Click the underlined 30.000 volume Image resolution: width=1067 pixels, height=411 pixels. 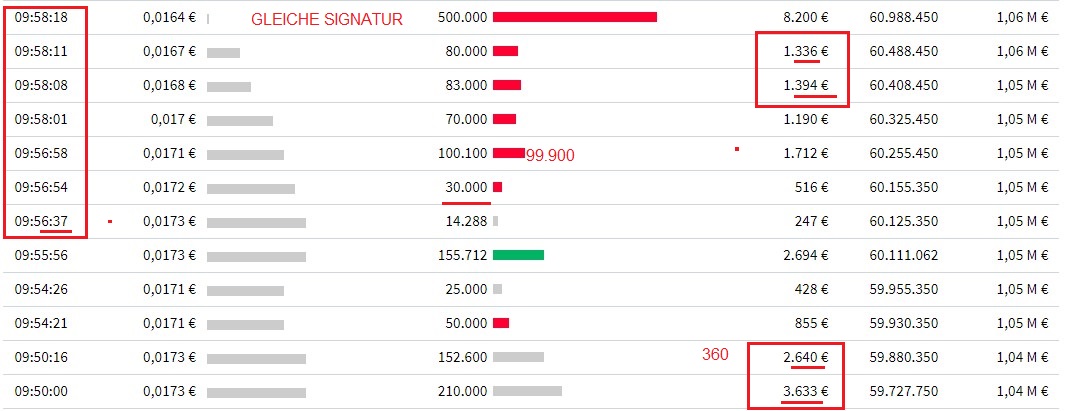tap(466, 187)
